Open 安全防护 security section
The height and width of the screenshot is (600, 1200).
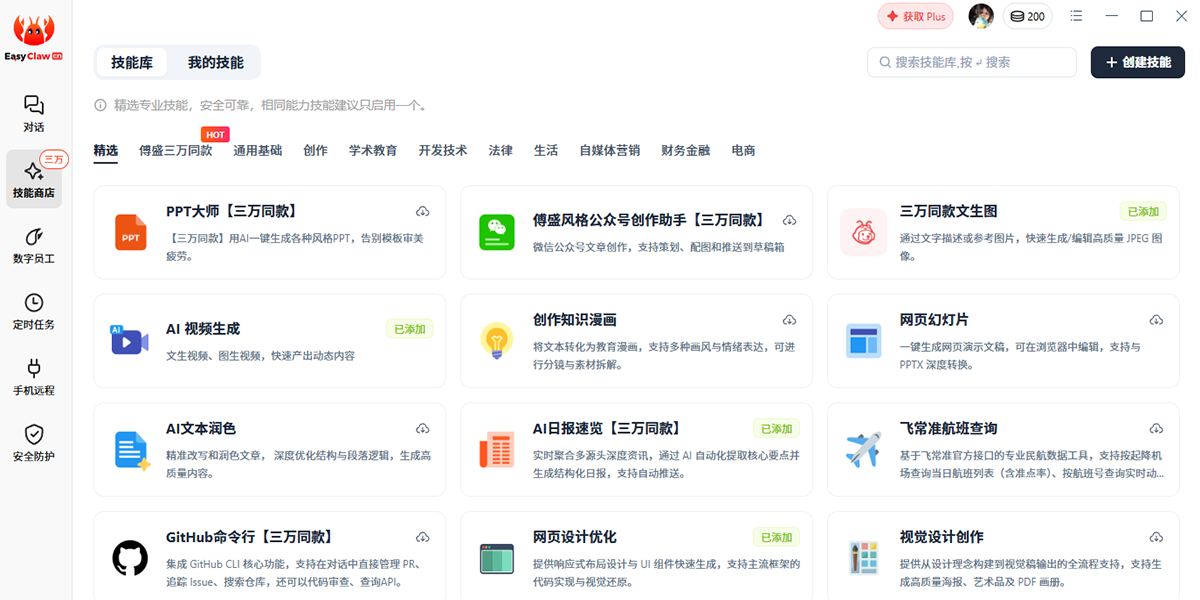pos(34,443)
